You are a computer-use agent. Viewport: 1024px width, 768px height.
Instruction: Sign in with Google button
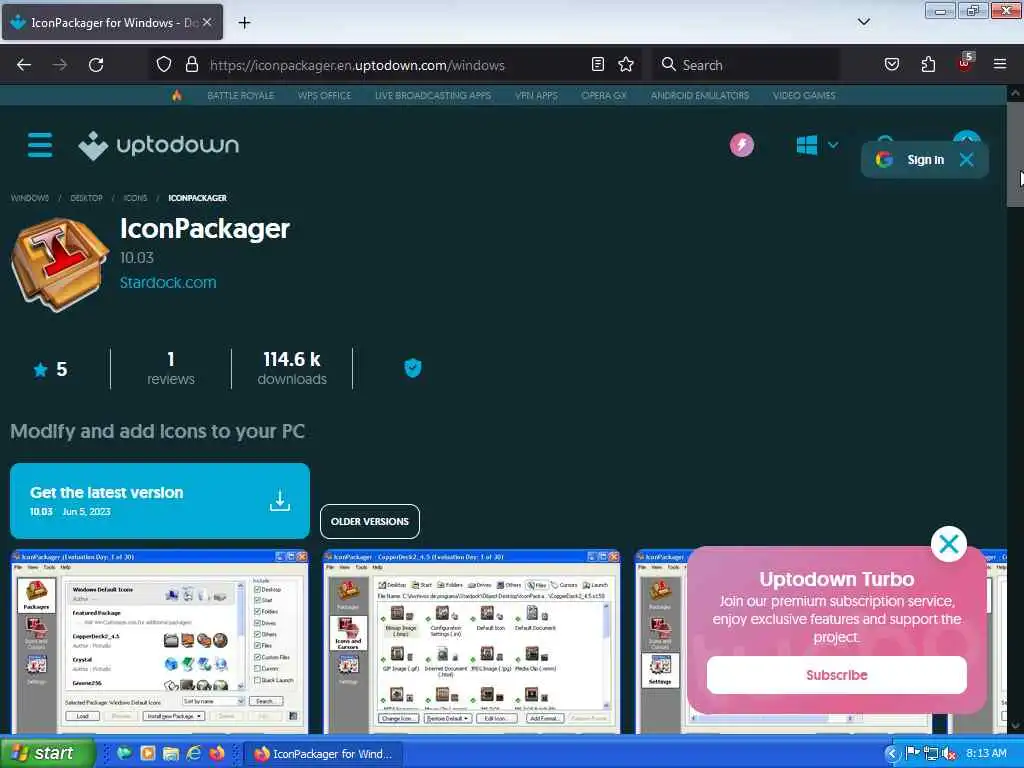(x=911, y=159)
